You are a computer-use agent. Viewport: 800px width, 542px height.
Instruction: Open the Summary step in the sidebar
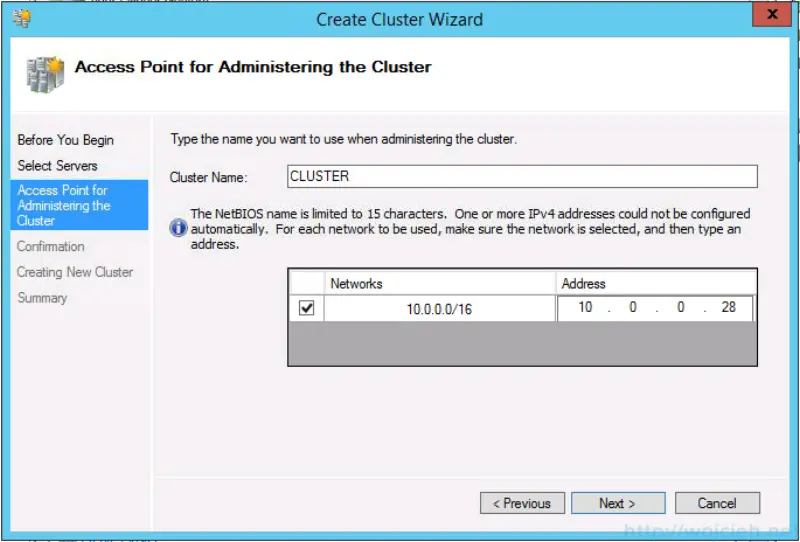click(x=42, y=298)
